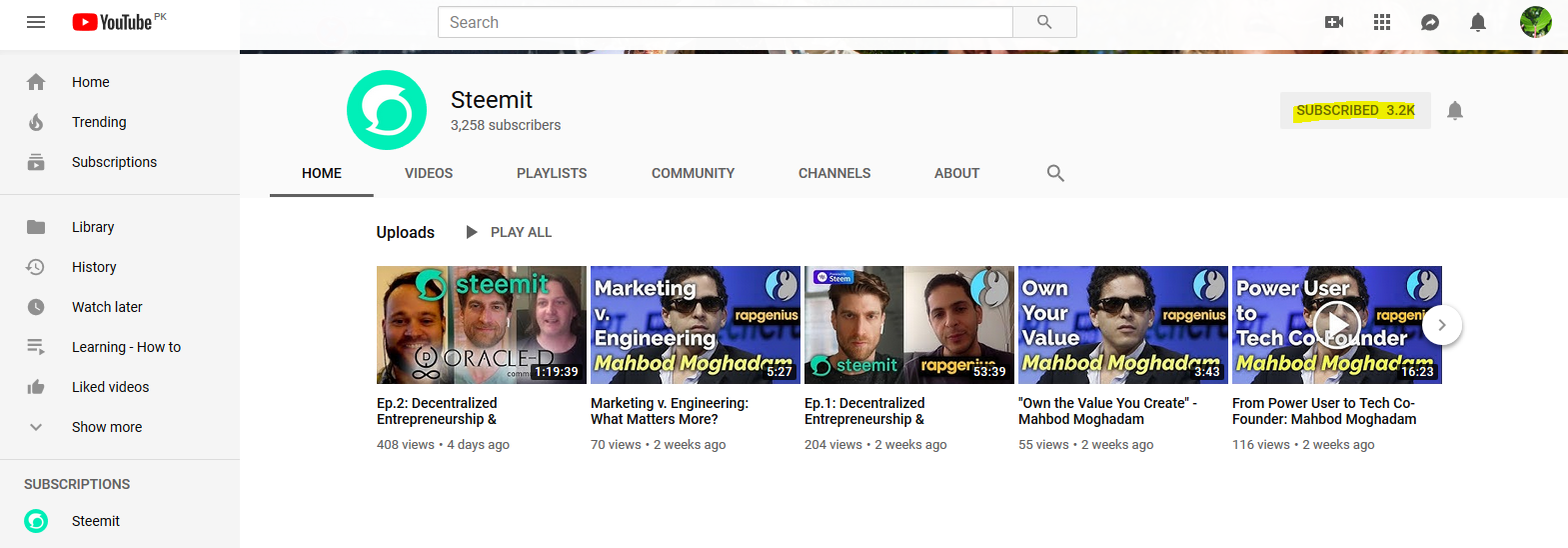Open the Steemit subscription channel link

click(x=96, y=521)
